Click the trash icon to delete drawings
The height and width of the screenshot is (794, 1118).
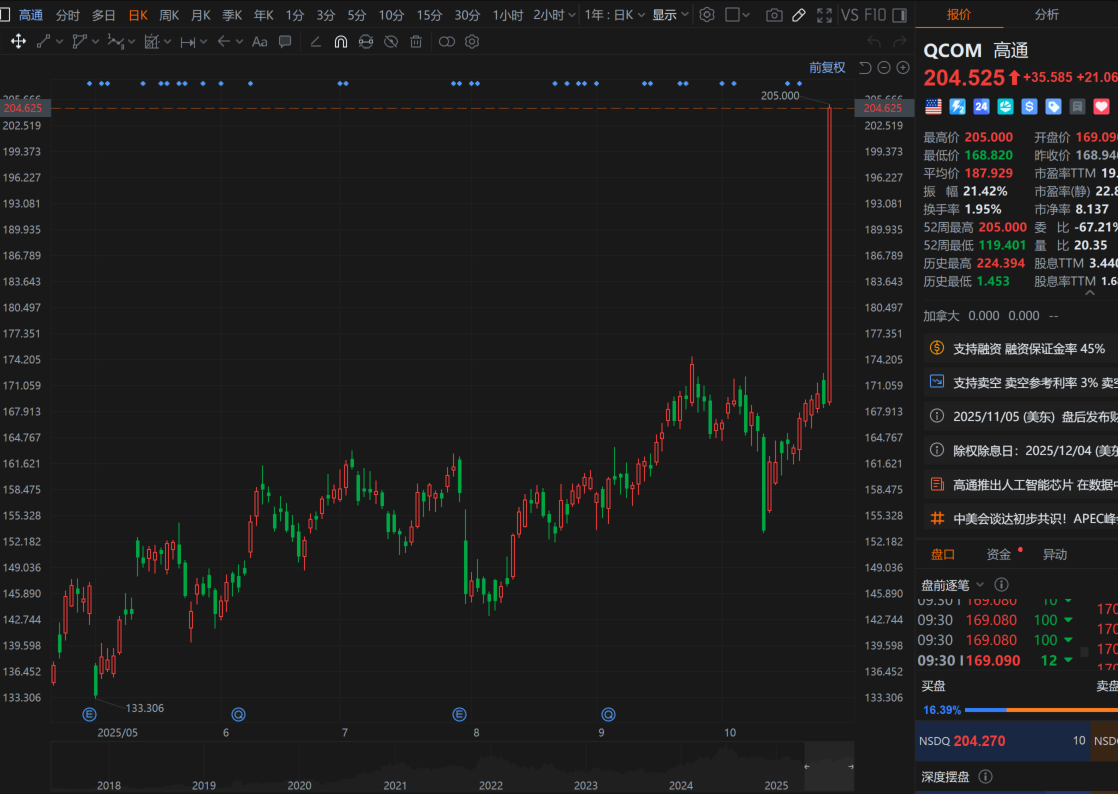(x=416, y=42)
